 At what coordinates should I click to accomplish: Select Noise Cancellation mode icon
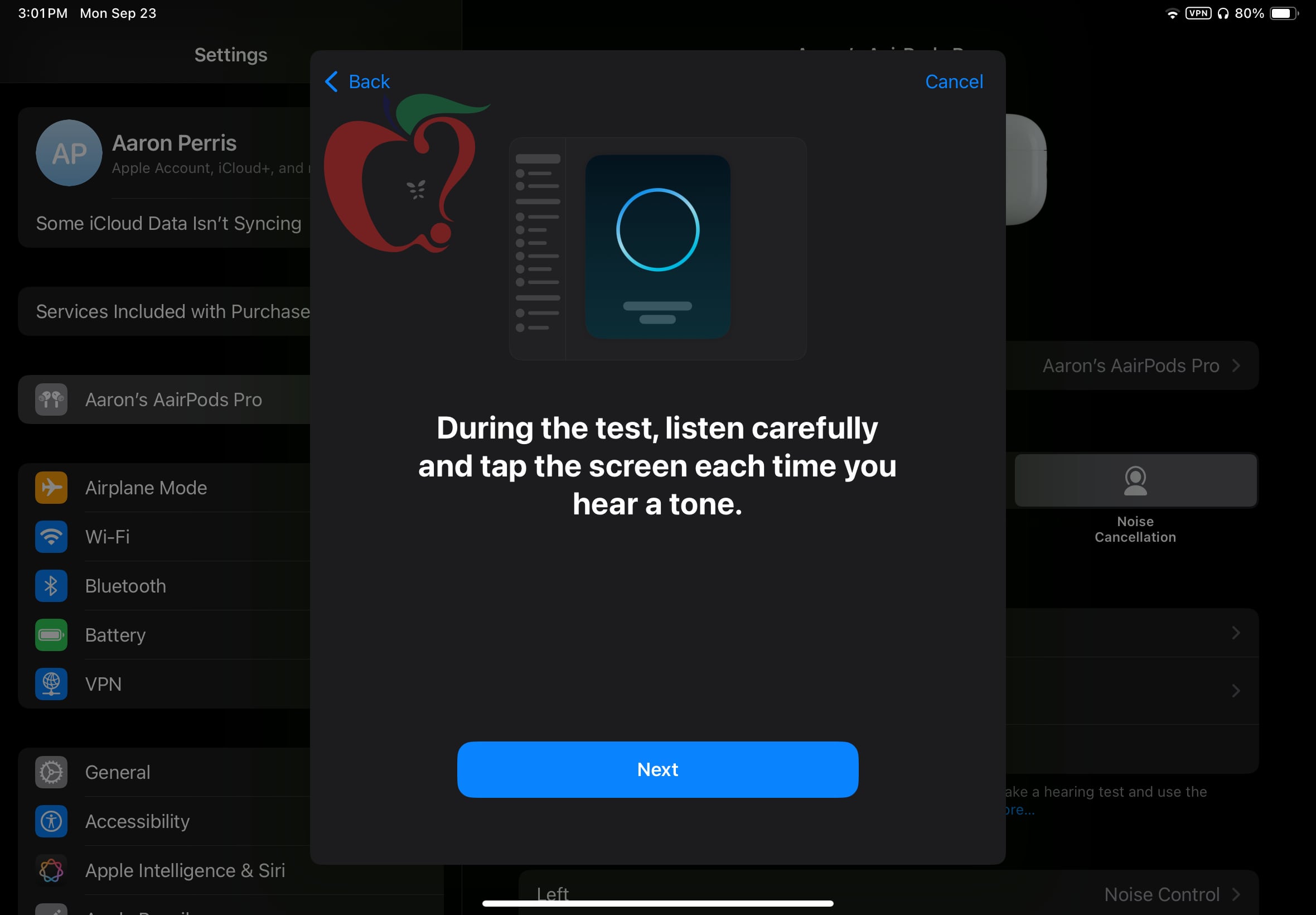point(1135,480)
